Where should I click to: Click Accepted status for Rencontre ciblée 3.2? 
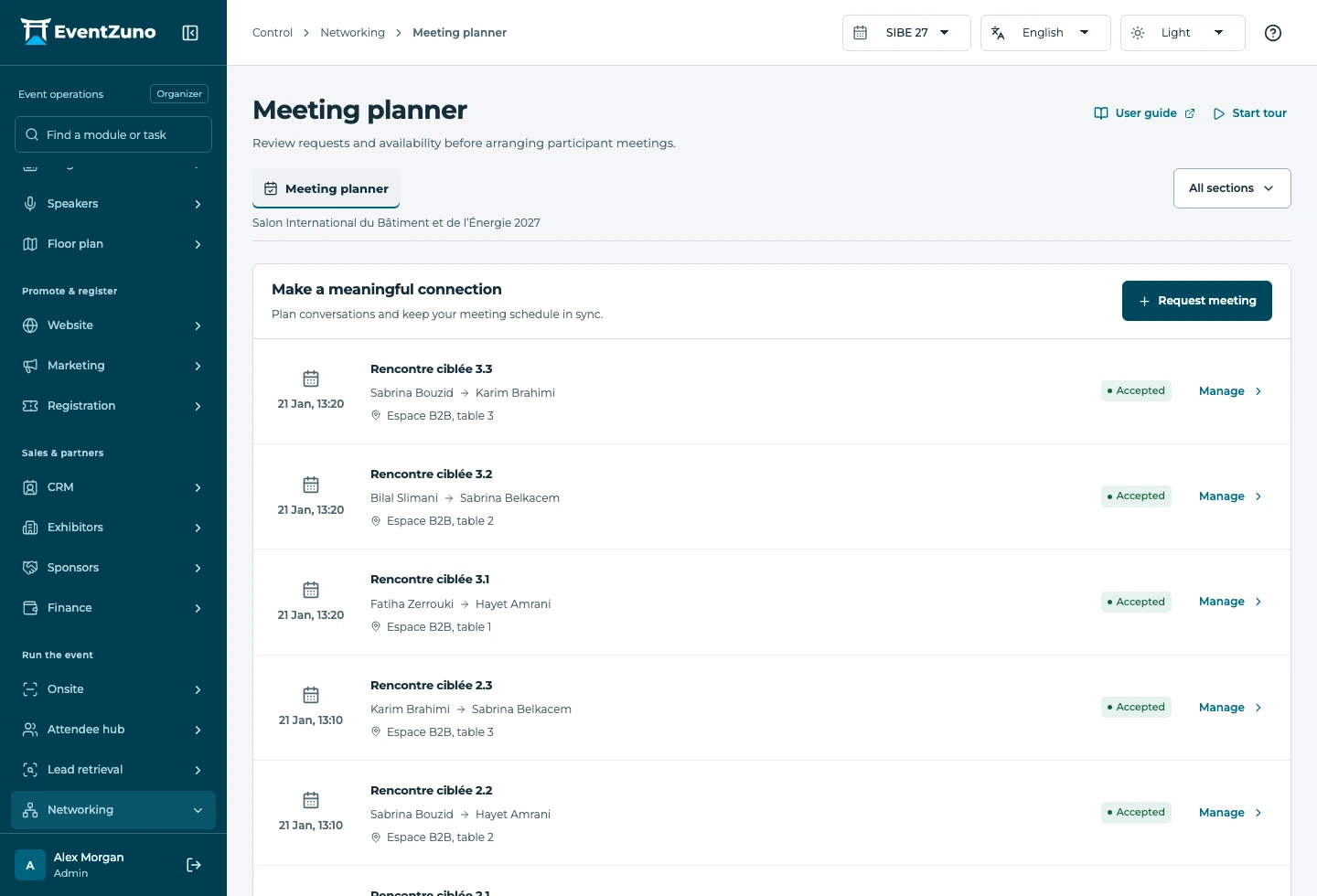point(1136,496)
